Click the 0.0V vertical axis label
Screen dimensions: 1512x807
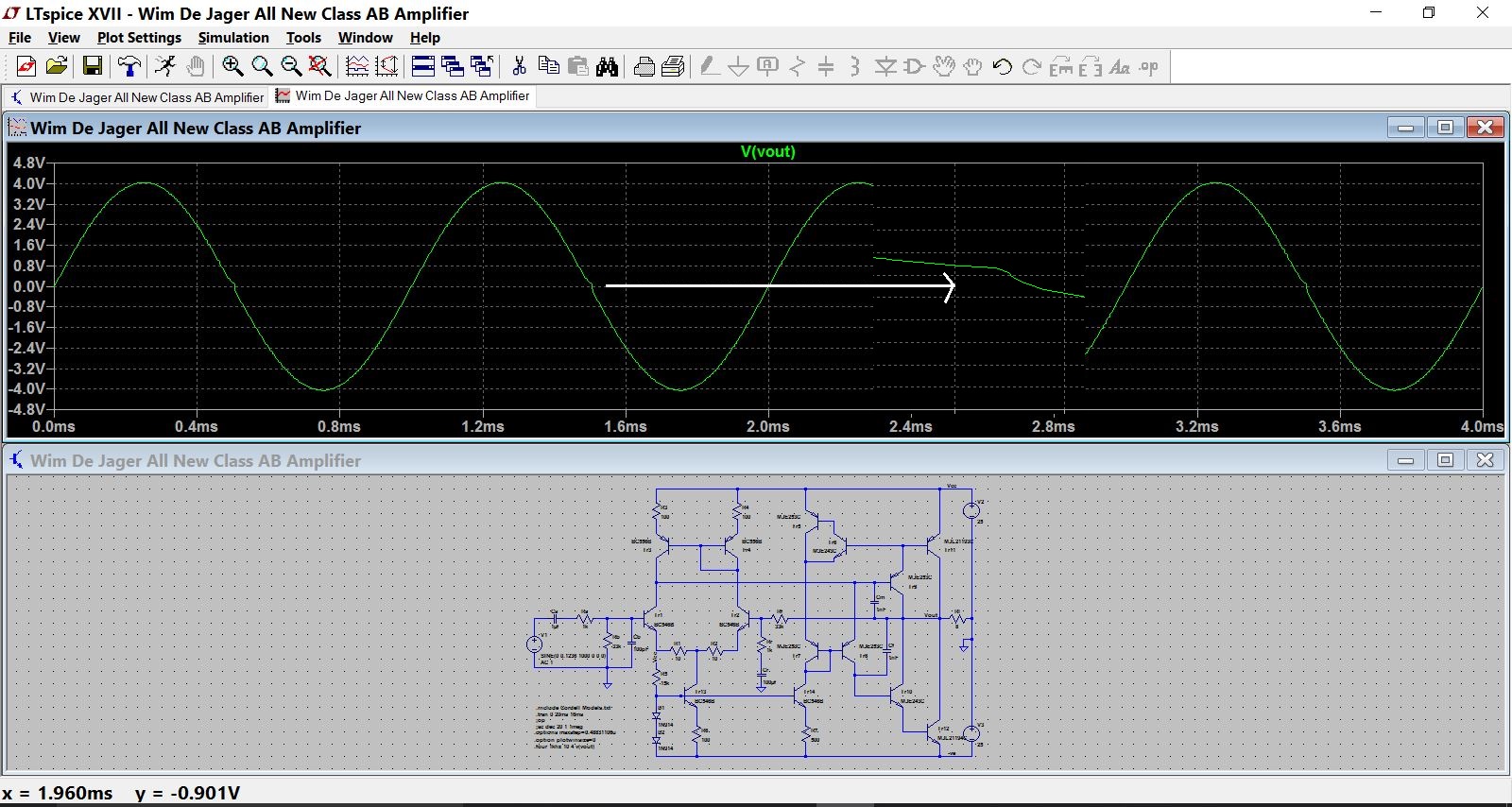[x=28, y=286]
